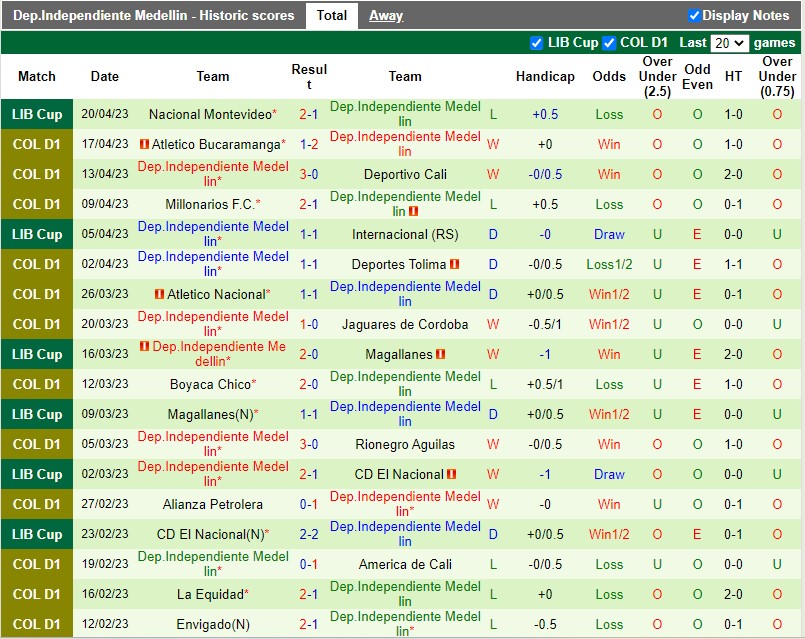Screen dimensions: 805x639
Task: Click the 3-0 result against Deportivo Cali
Action: pyautogui.click(x=309, y=174)
